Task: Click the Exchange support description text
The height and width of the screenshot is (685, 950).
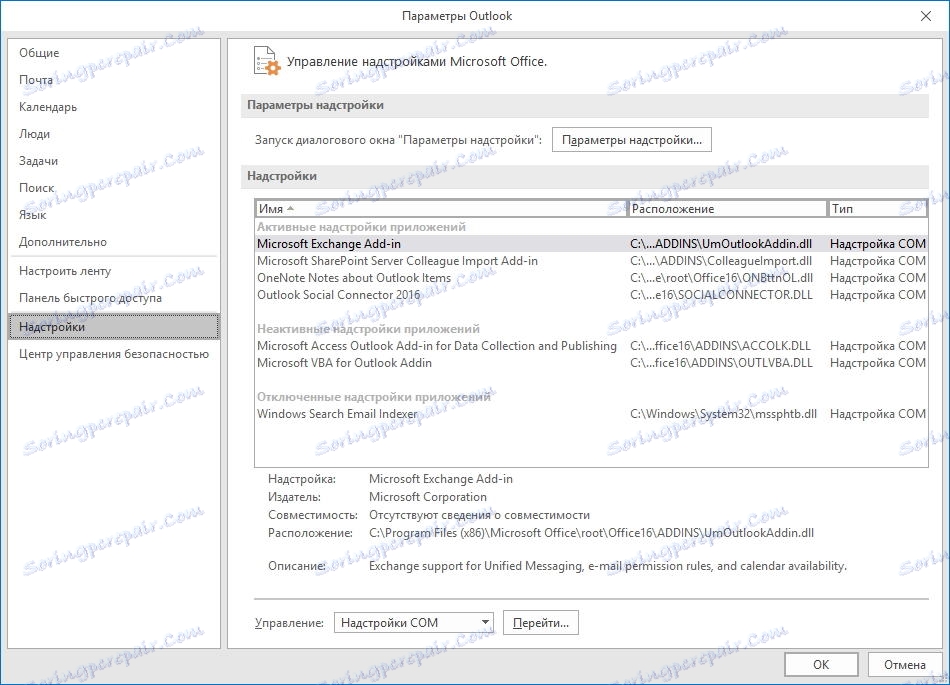Action: (608, 566)
